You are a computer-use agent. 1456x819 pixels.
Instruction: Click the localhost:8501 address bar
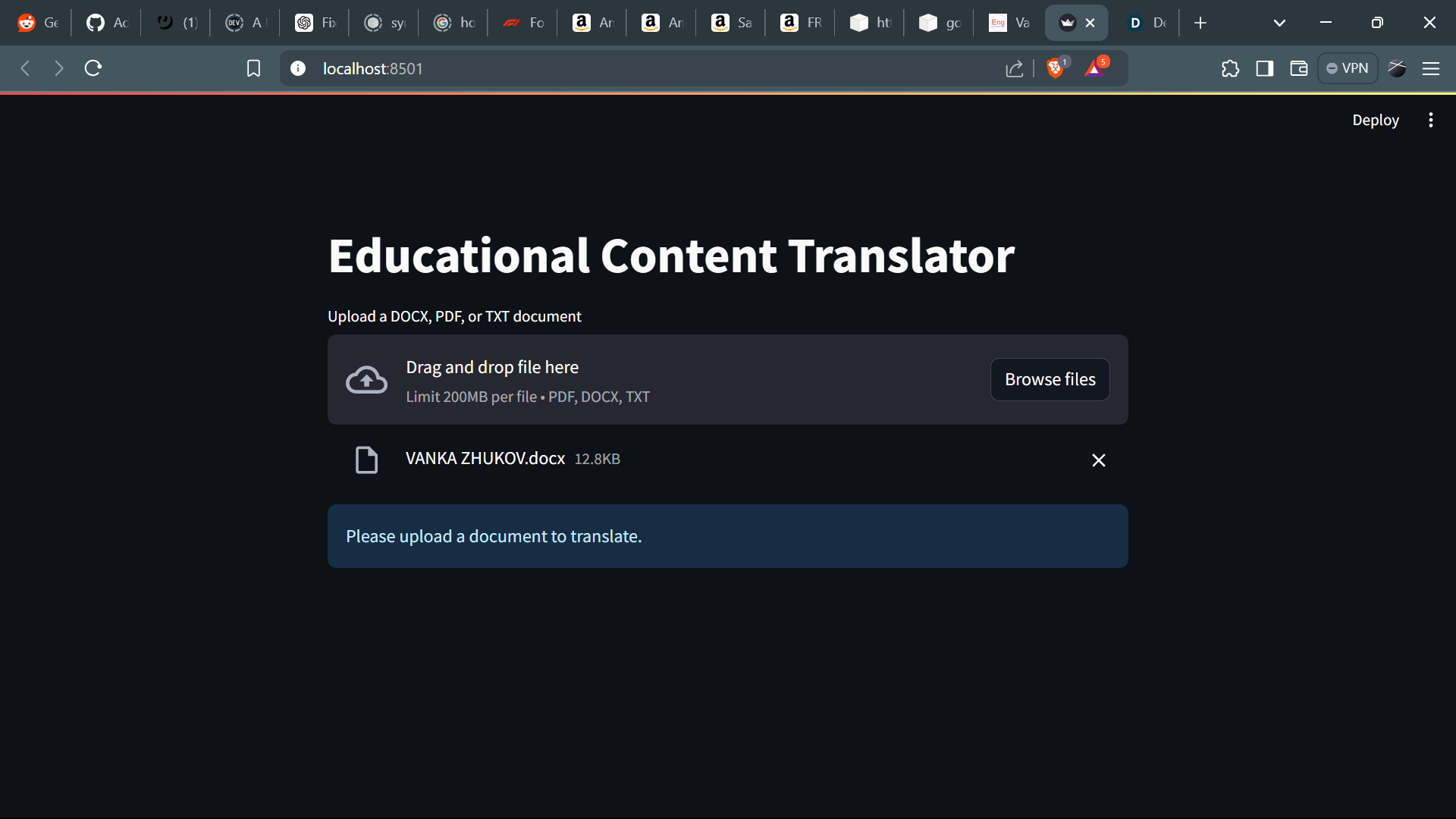point(607,68)
